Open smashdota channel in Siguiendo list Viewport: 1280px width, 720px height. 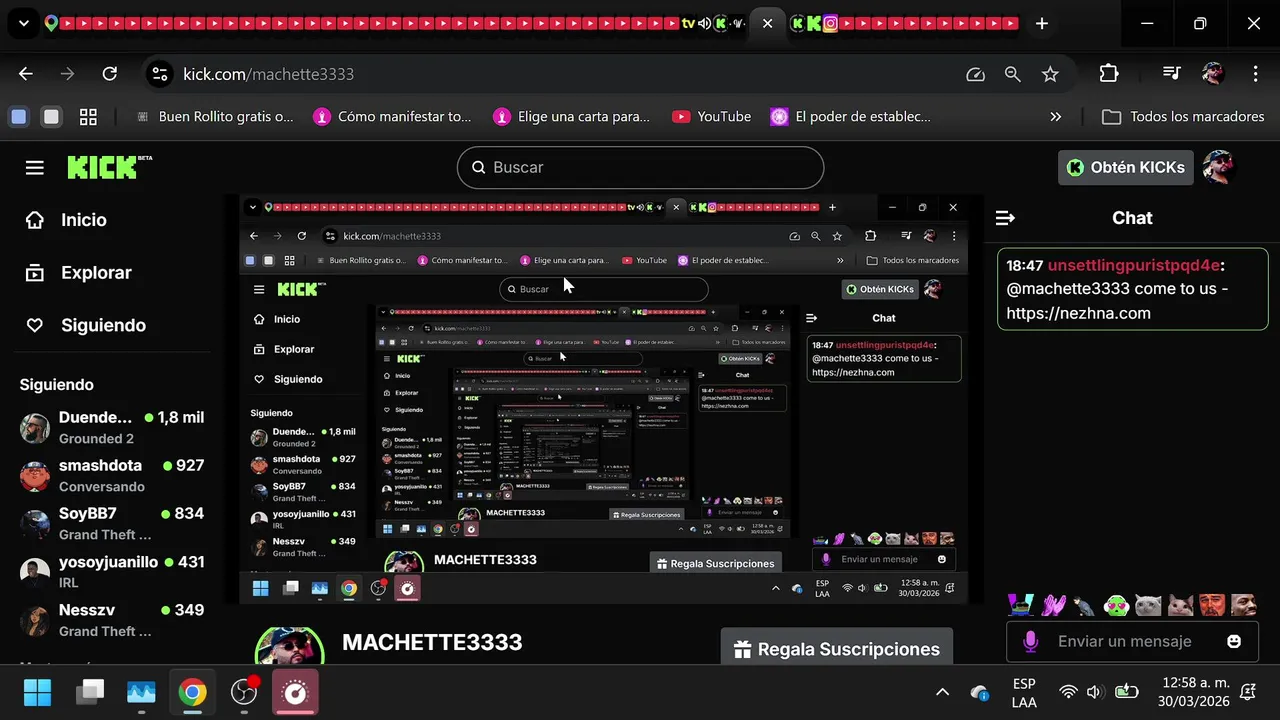(110, 476)
